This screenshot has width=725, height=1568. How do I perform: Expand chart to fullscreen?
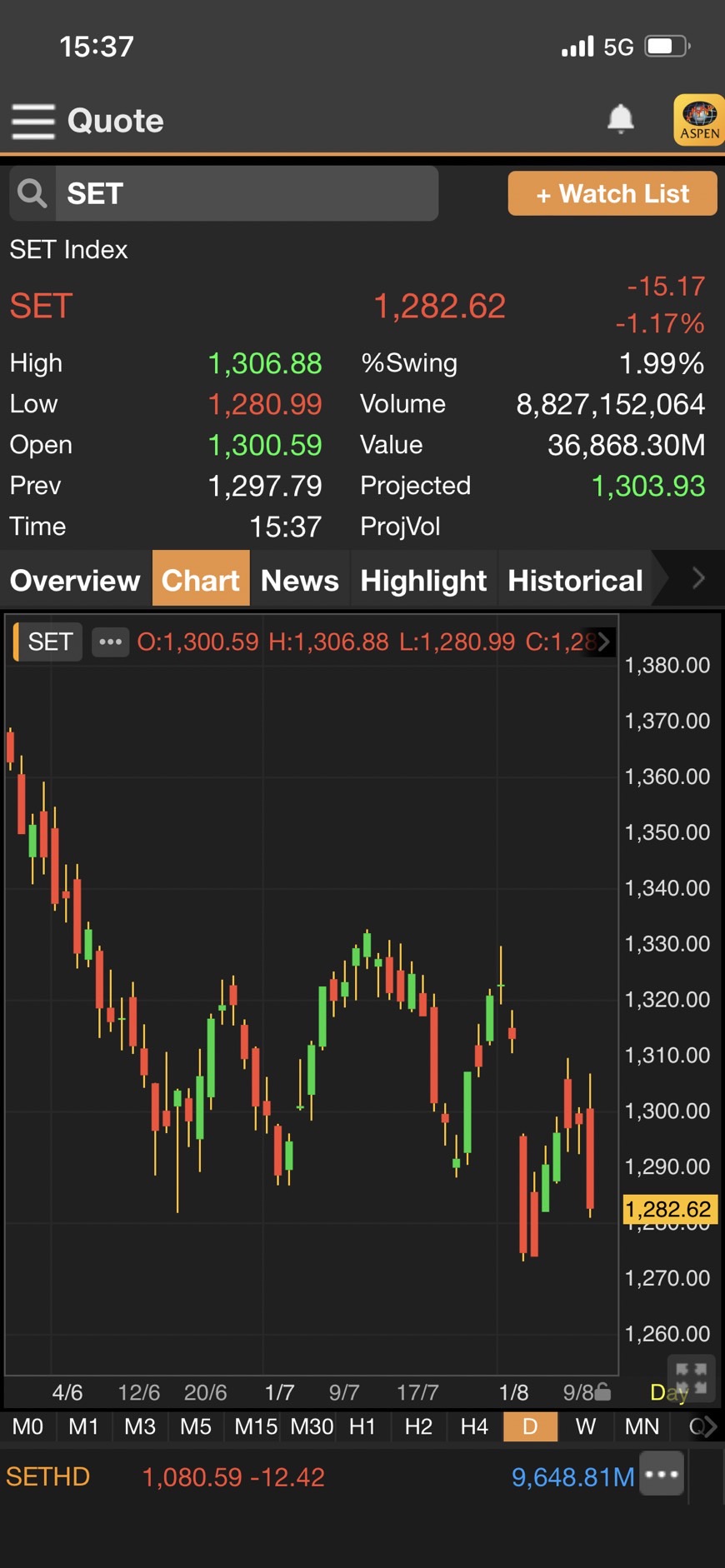[x=691, y=1379]
